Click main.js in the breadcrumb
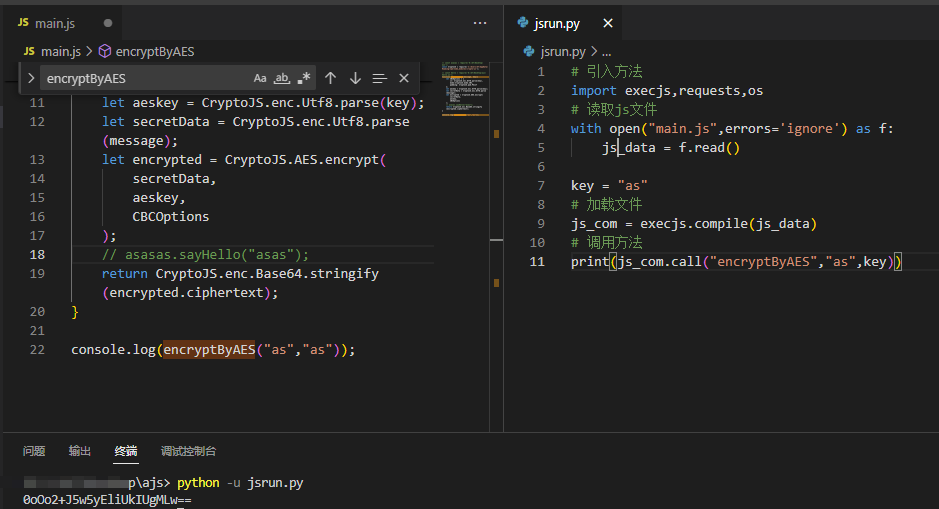The height and width of the screenshot is (509, 939). click(x=60, y=51)
